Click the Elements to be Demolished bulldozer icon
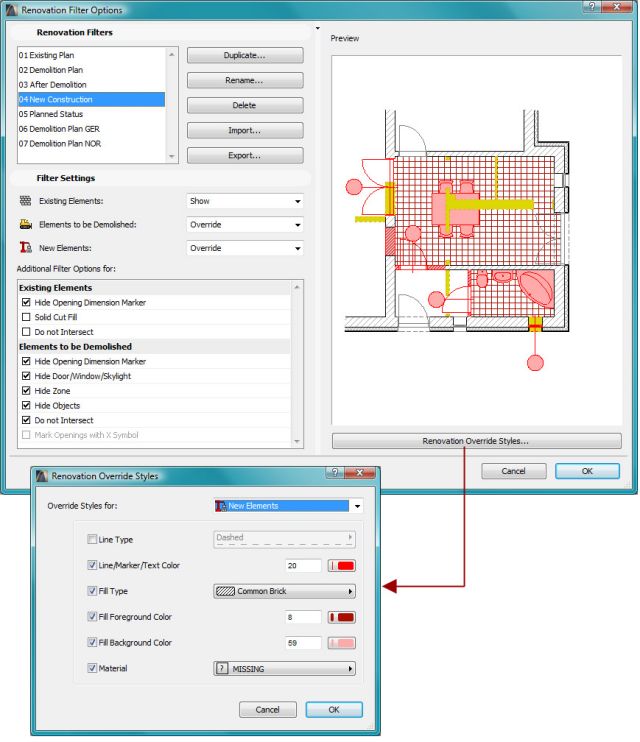Screen dimensions: 640x742 click(26, 224)
